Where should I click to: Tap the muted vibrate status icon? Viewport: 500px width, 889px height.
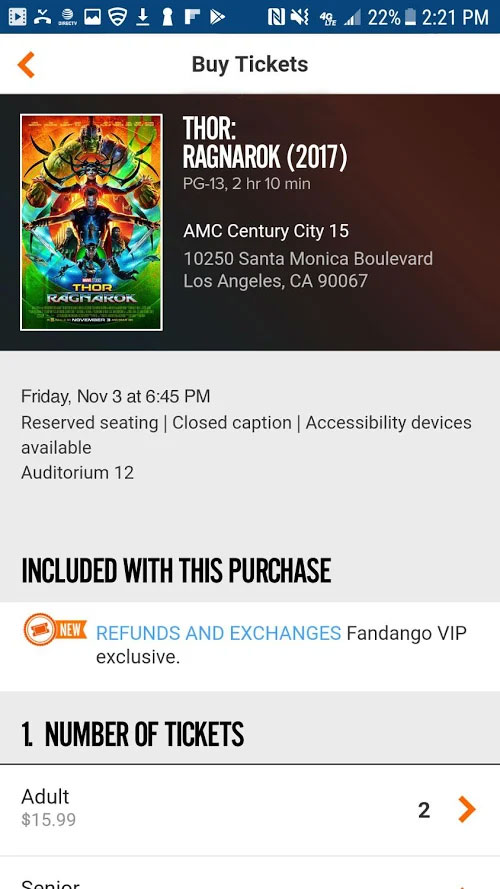click(299, 17)
